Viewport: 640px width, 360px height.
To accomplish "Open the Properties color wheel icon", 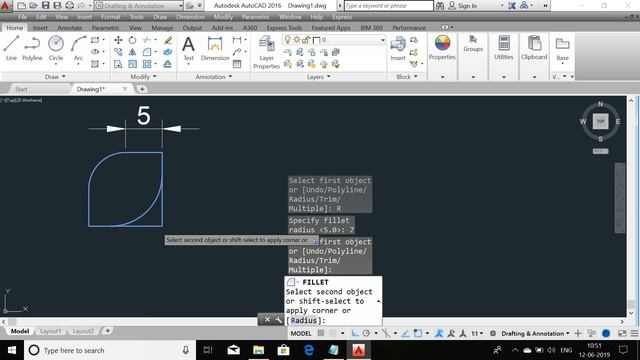I will (442, 43).
